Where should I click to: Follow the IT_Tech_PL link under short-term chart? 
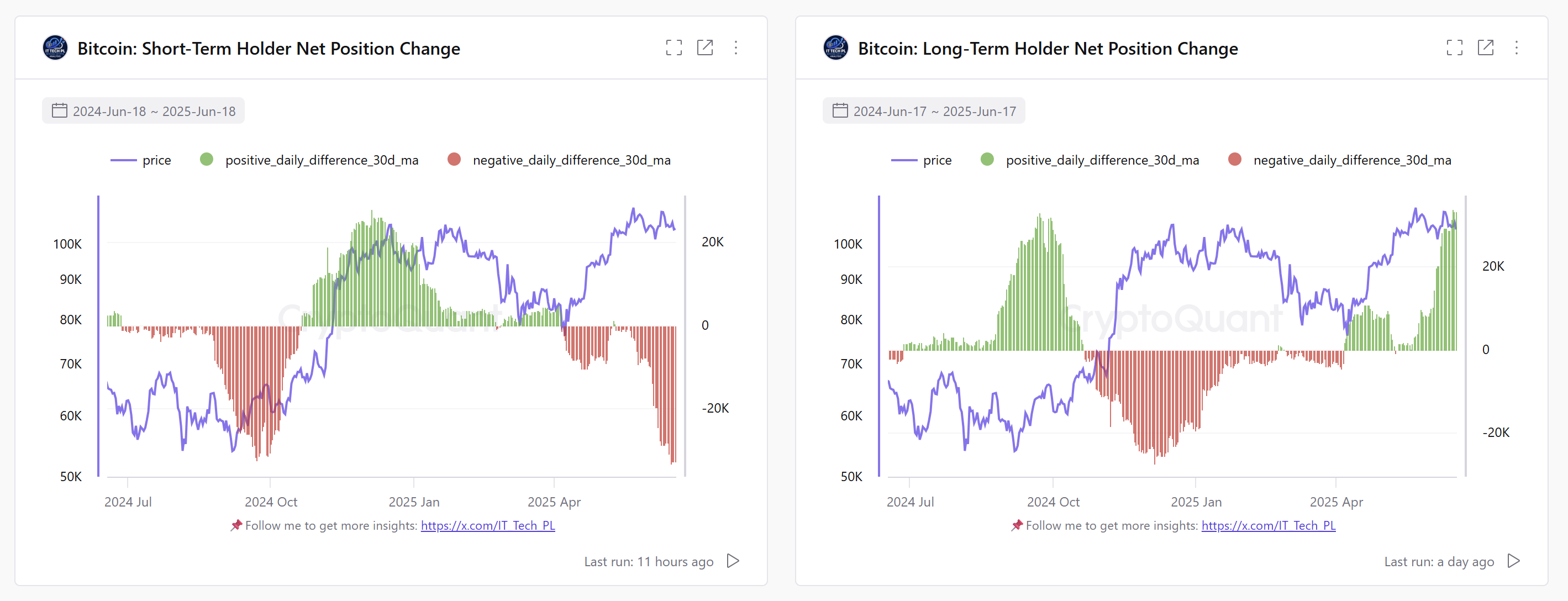487,525
